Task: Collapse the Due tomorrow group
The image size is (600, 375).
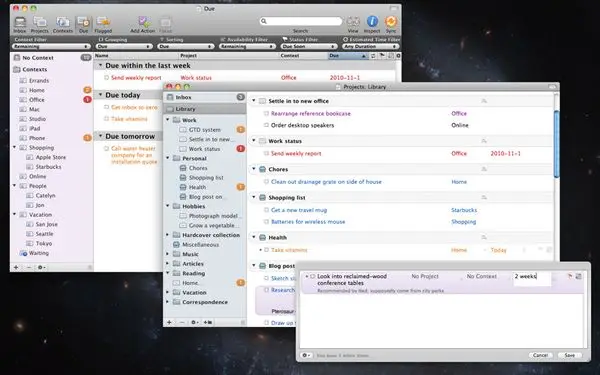Action: pyautogui.click(x=100, y=136)
